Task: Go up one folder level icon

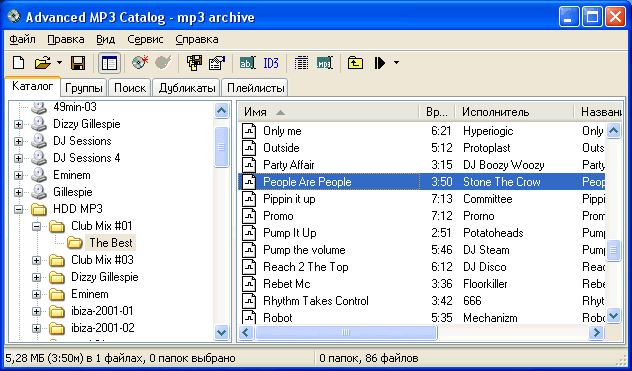Action: pyautogui.click(x=355, y=63)
